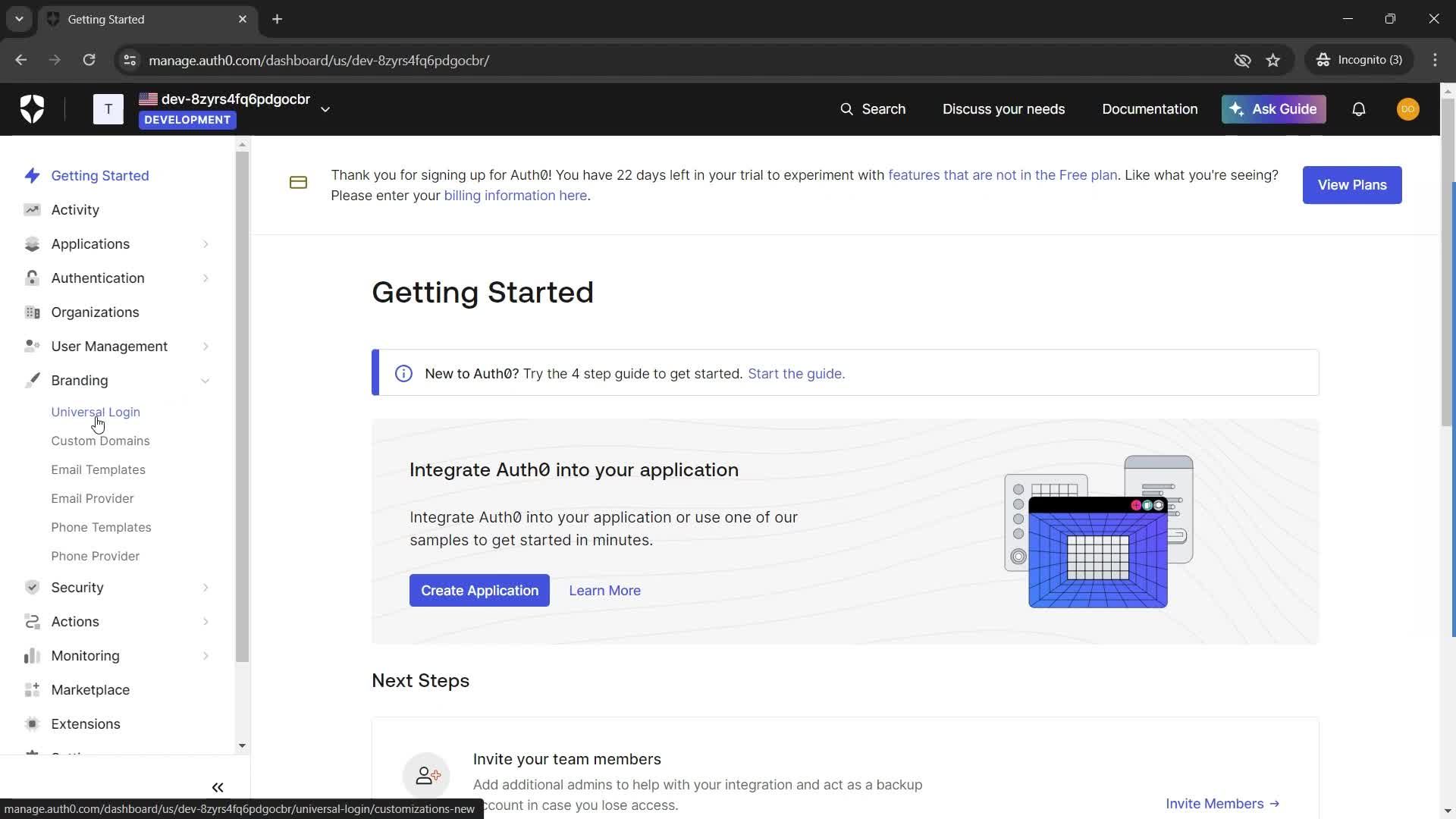Click the Learn More link
The height and width of the screenshot is (819, 1456).
click(604, 591)
